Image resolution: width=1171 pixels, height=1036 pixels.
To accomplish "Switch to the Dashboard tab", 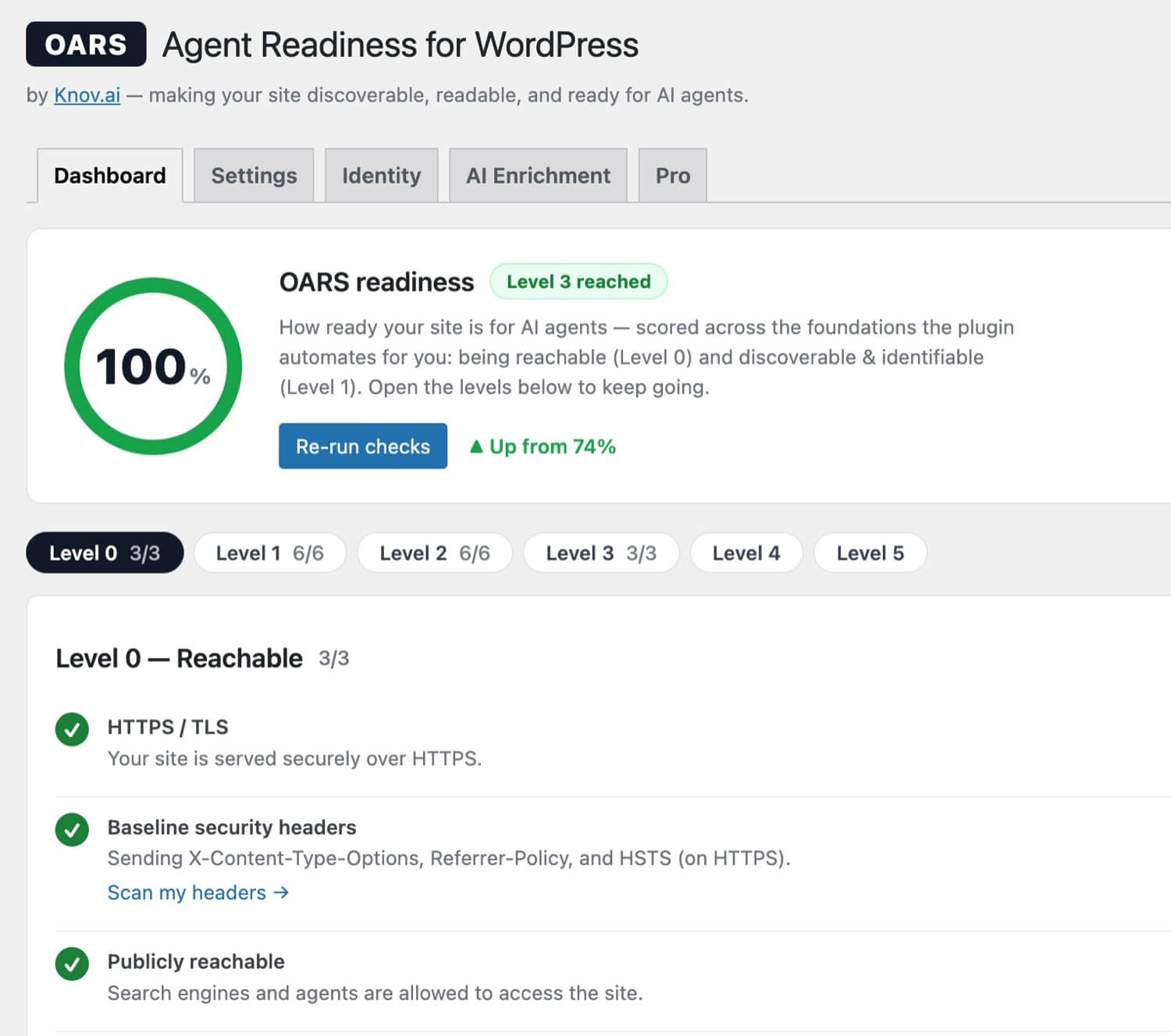I will click(110, 176).
